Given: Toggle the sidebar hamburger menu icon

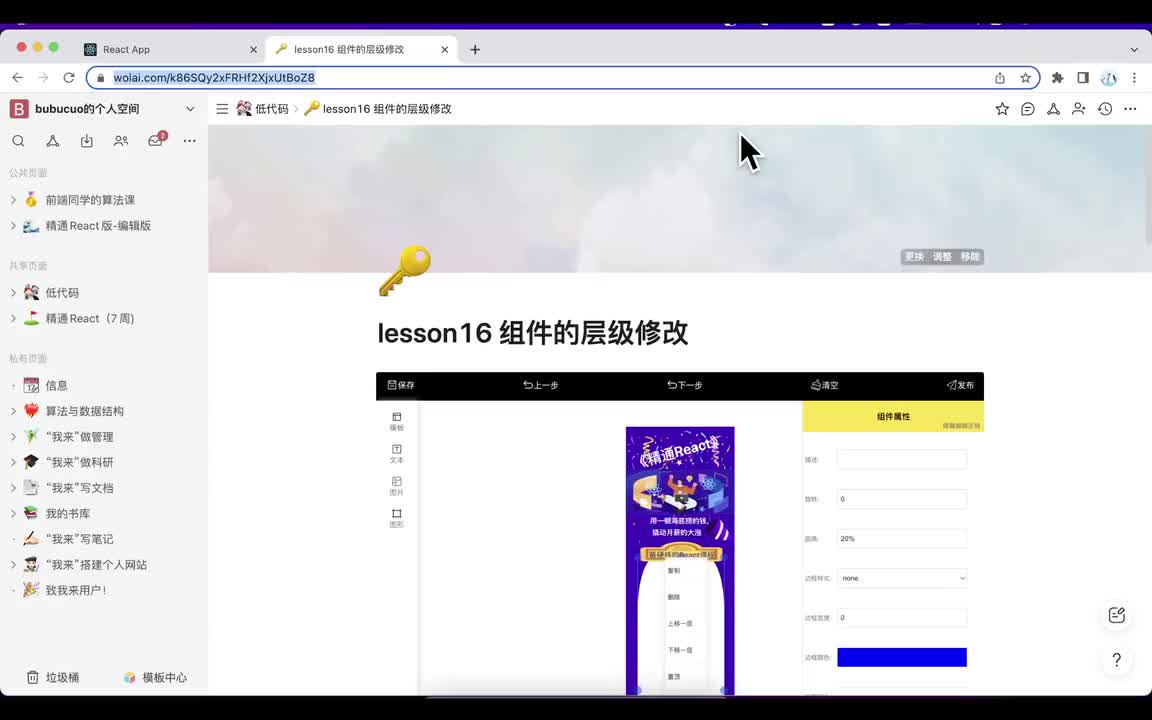Looking at the screenshot, I should (222, 109).
